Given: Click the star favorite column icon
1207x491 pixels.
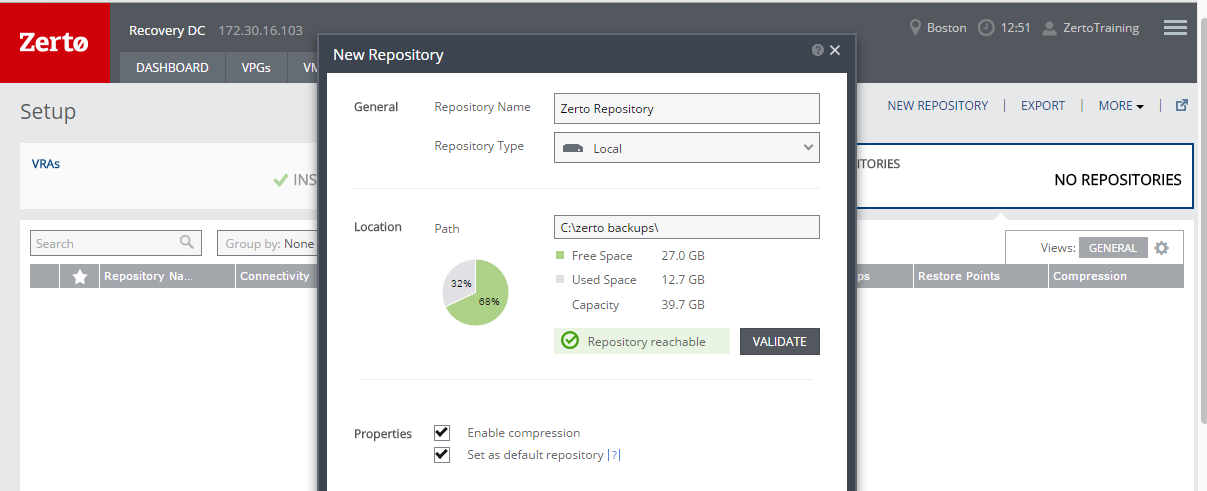Looking at the screenshot, I should (x=79, y=277).
